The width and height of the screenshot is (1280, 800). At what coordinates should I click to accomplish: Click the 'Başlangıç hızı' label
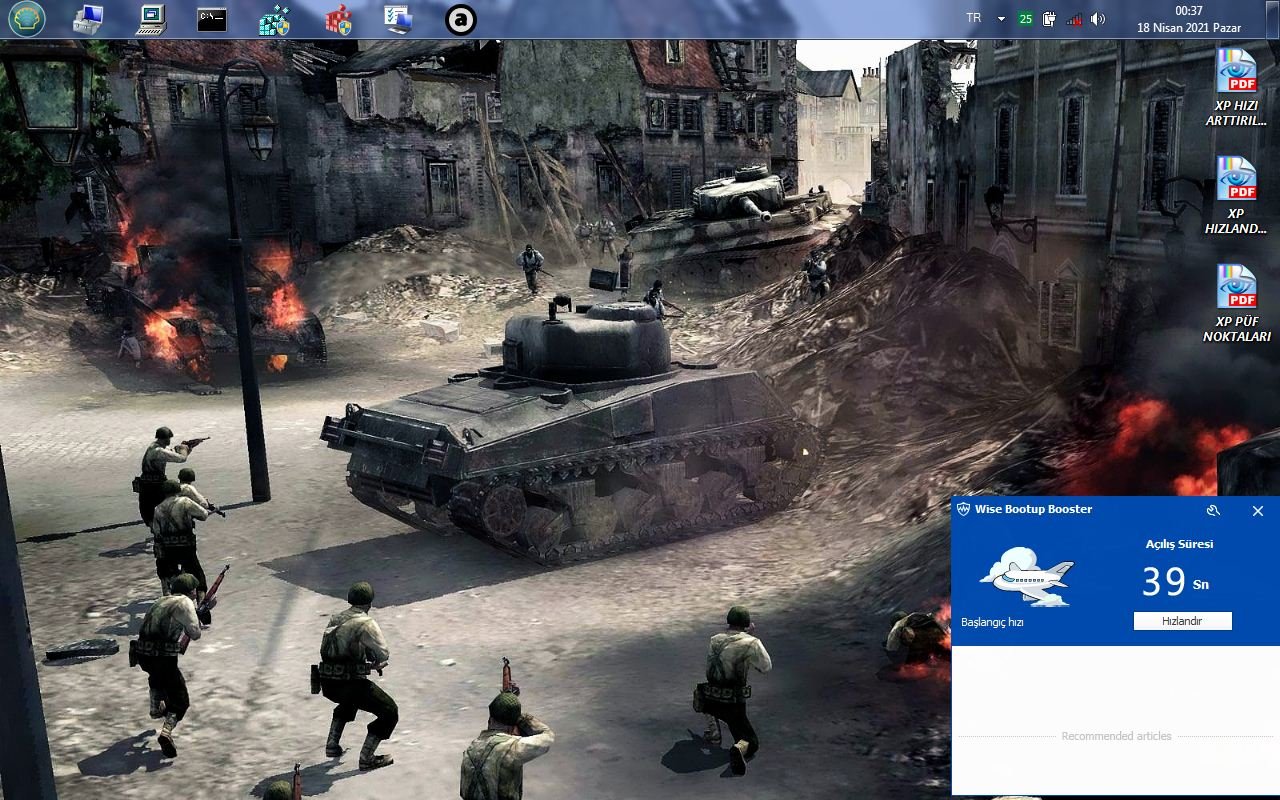tap(992, 622)
